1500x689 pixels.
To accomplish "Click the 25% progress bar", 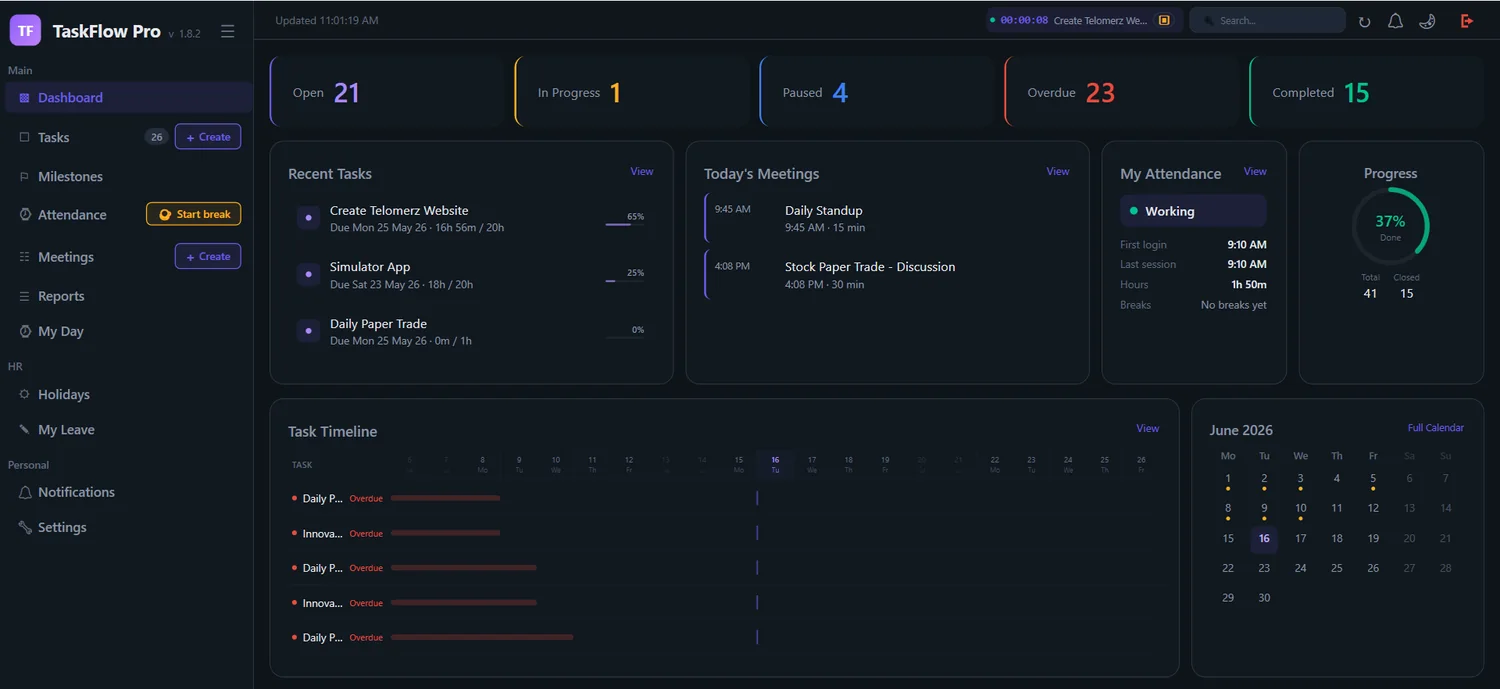I will pyautogui.click(x=625, y=281).
